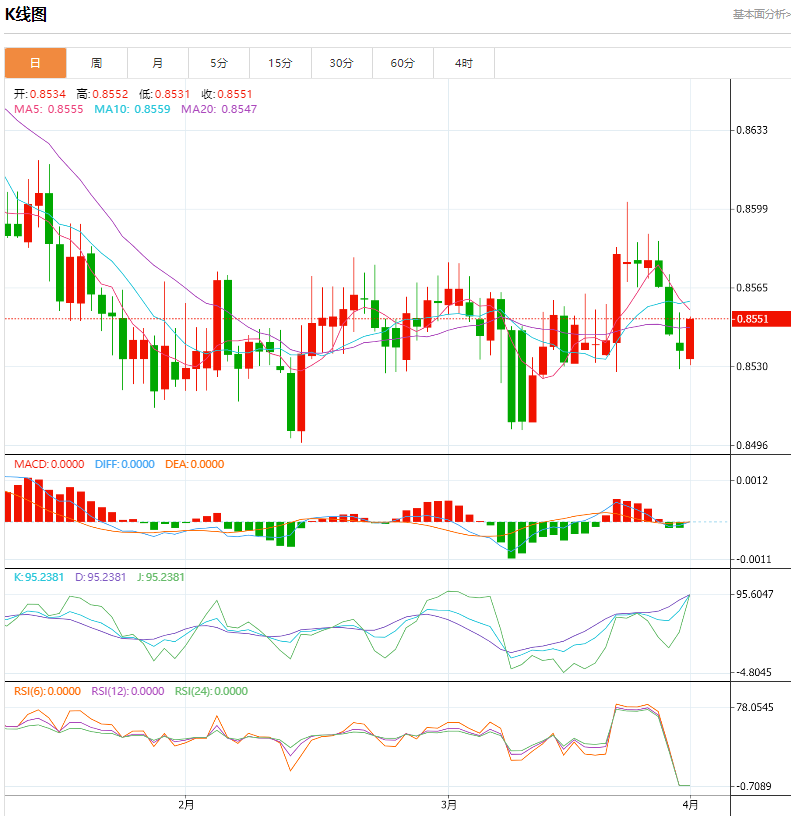791x816 pixels.
Task: Select the 日 daily chart tab
Action: (35, 63)
